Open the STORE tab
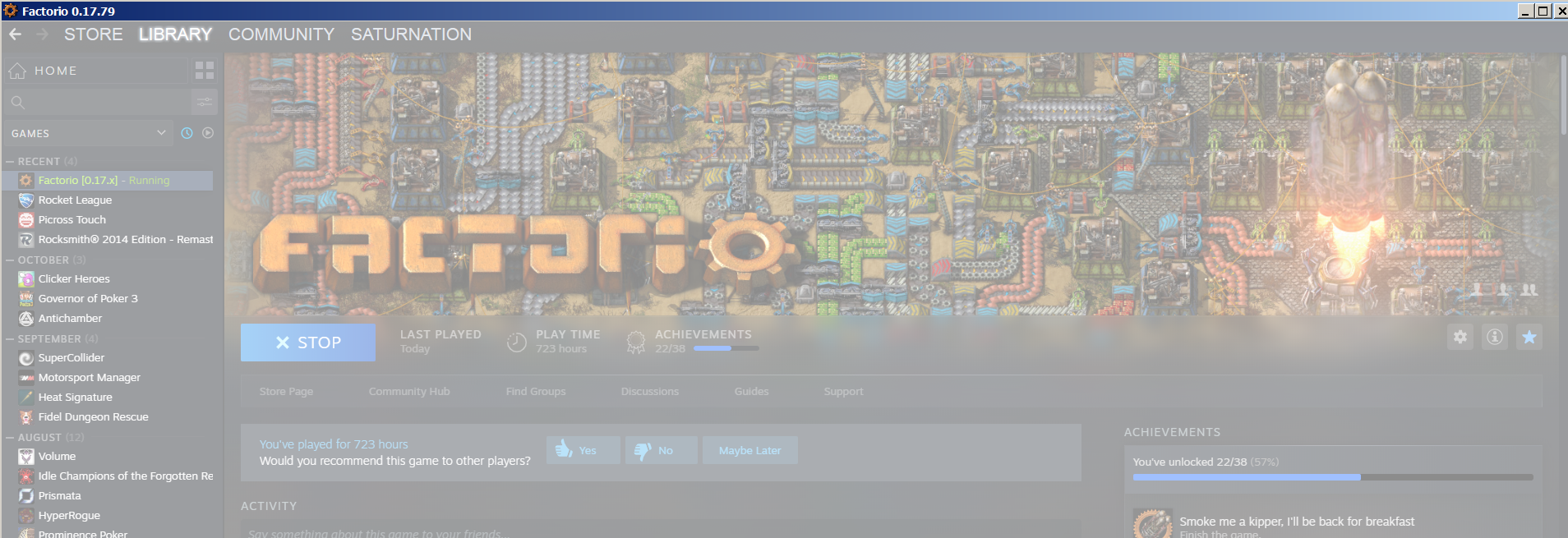The width and height of the screenshot is (1568, 538). [x=94, y=34]
